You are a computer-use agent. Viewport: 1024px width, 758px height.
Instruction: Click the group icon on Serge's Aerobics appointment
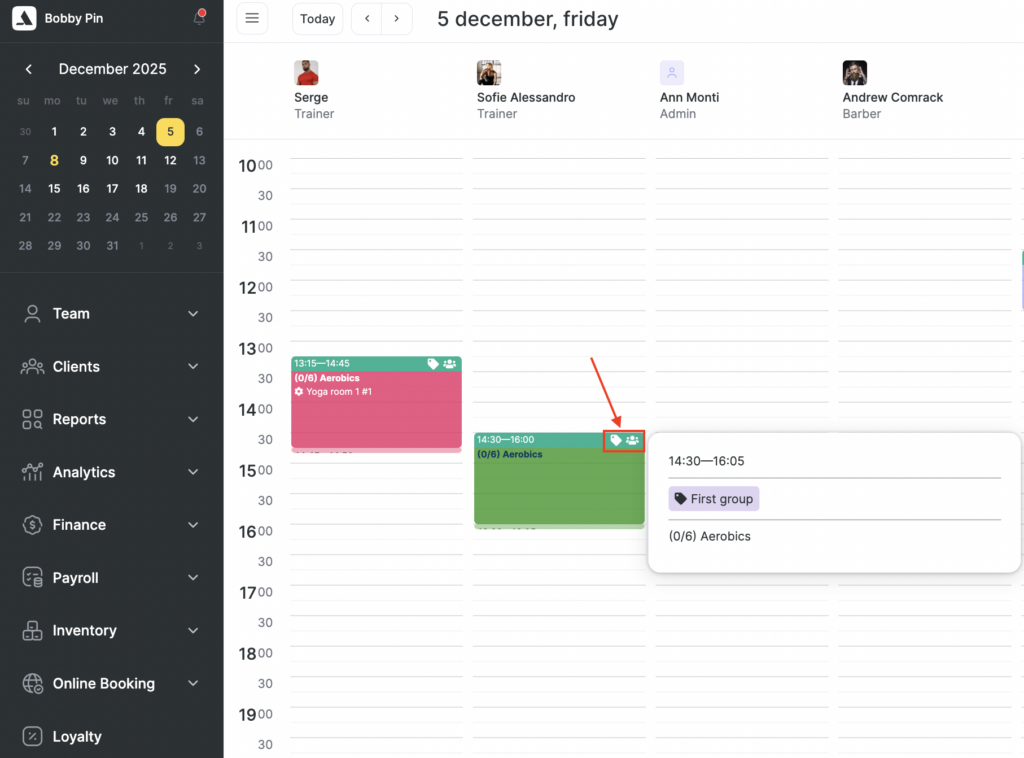[449, 364]
